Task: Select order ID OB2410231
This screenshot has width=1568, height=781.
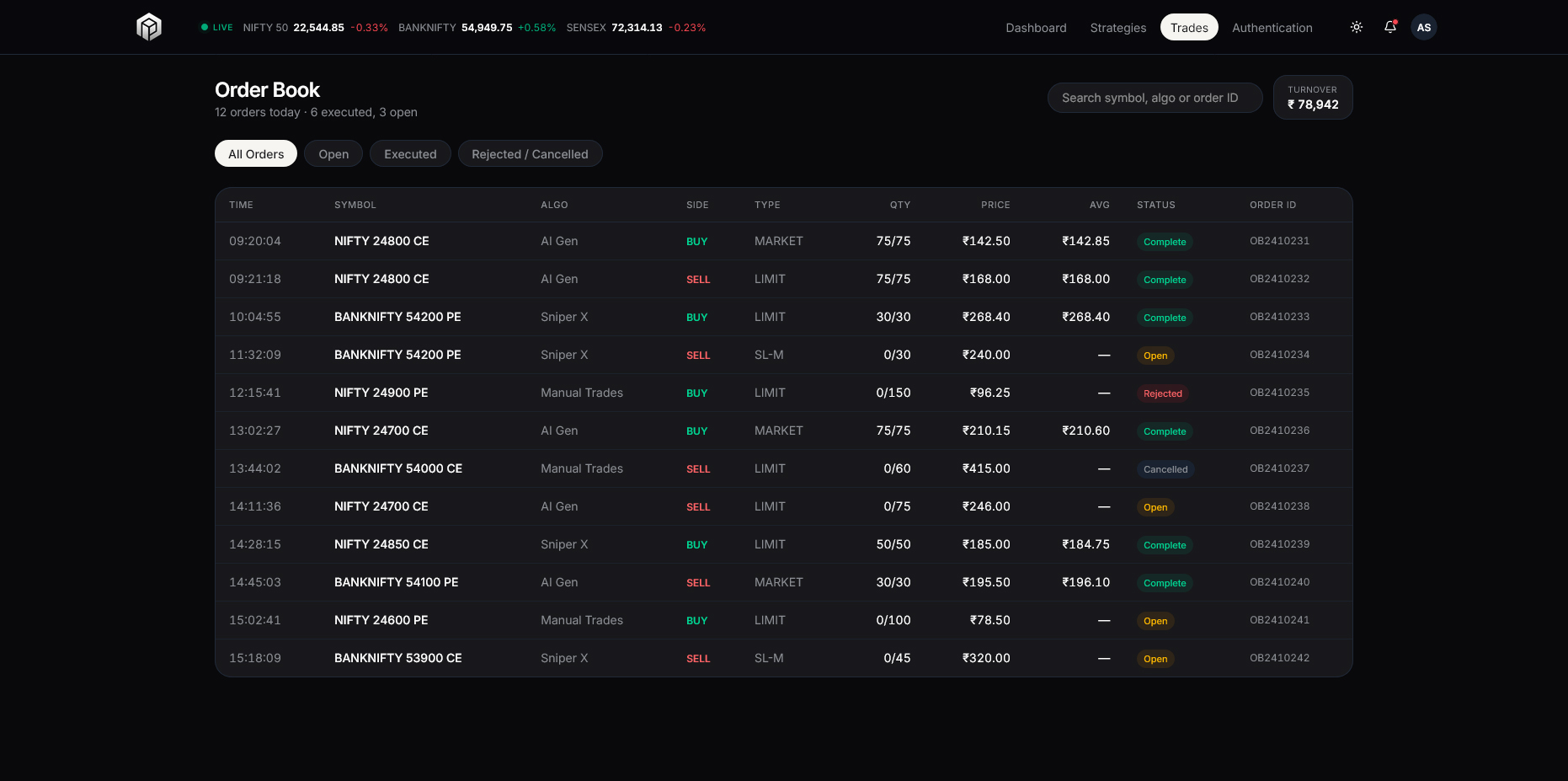Action: (1279, 241)
